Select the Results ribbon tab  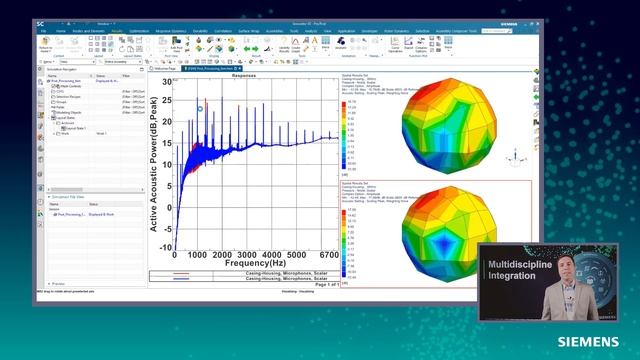pos(117,31)
